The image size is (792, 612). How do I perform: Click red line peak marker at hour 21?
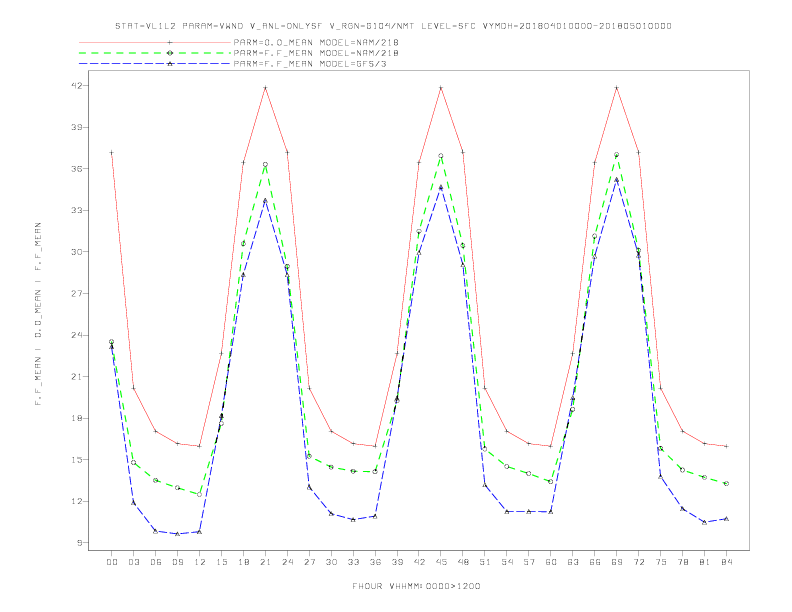(x=265, y=88)
